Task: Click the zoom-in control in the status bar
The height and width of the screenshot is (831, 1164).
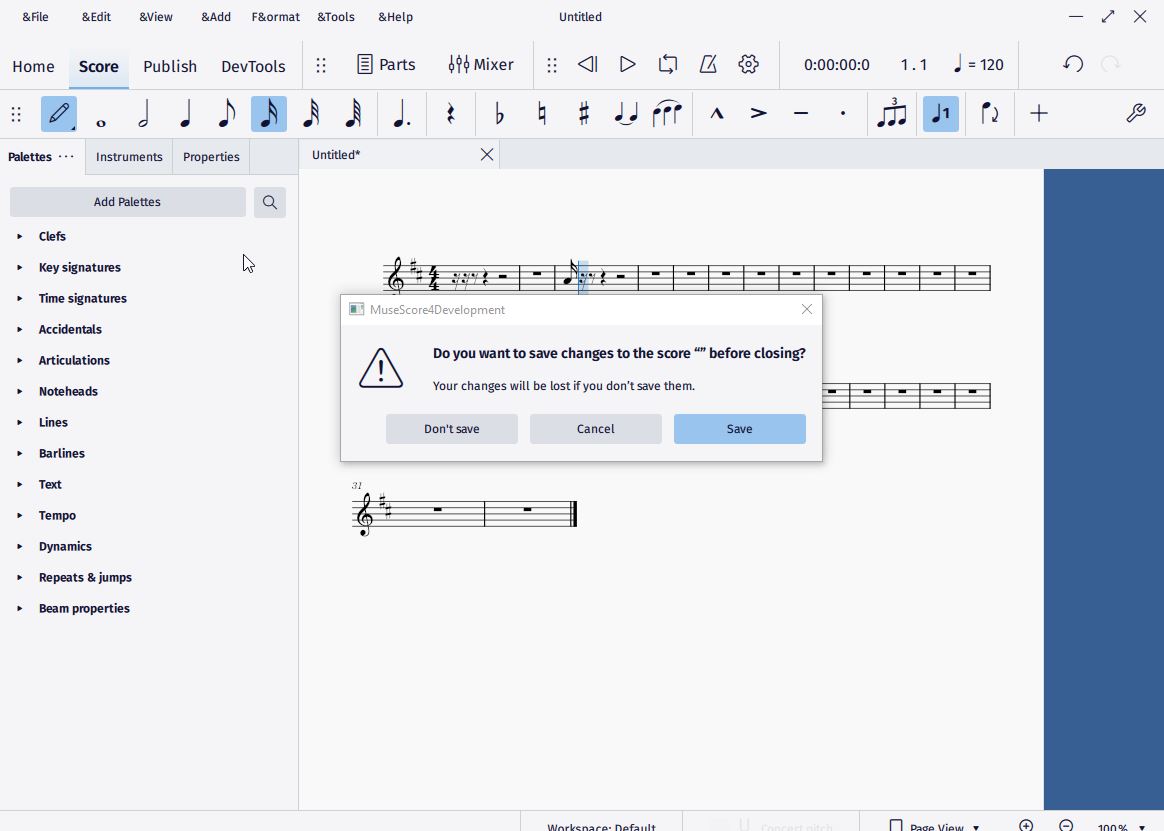Action: [1025, 825]
